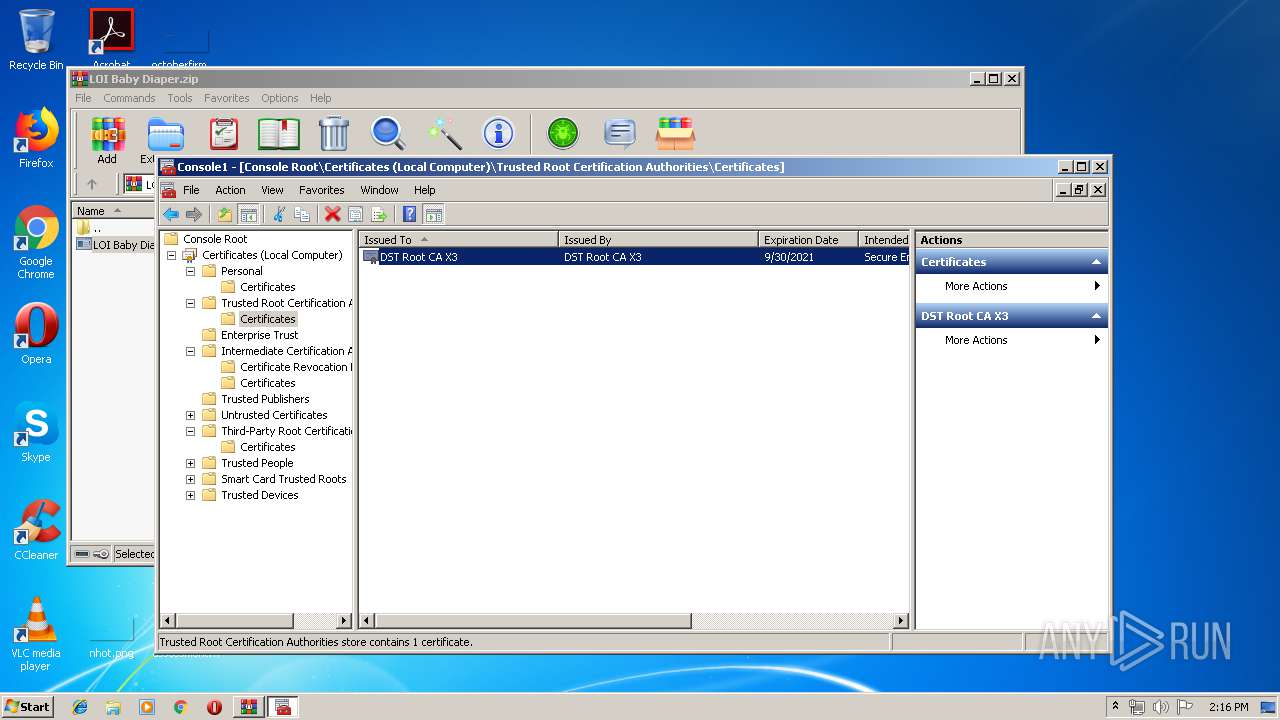Click the Start button
Viewport: 1280px width, 720px height.
click(x=28, y=707)
